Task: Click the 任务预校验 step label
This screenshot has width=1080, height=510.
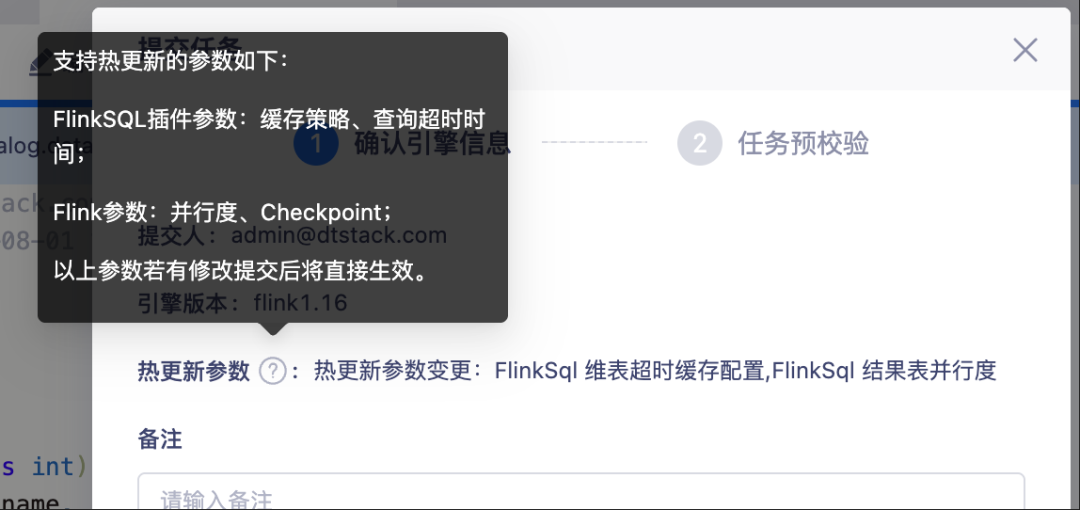Action: [x=803, y=143]
